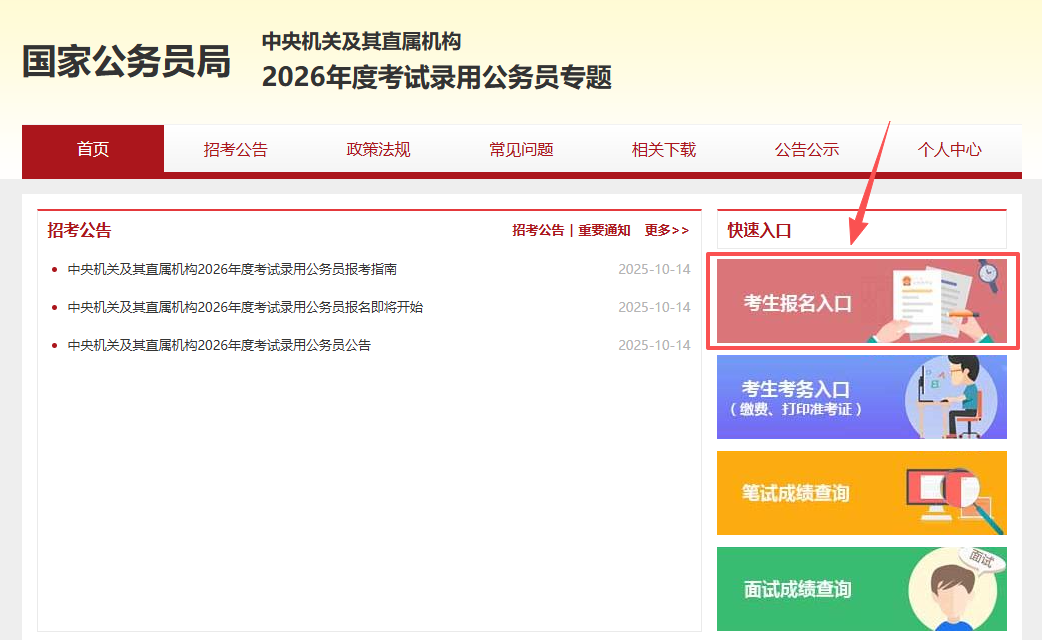The width and height of the screenshot is (1042, 640).
Task: Open the 2026年度考试录用公务员公告 link
Action: [219, 345]
